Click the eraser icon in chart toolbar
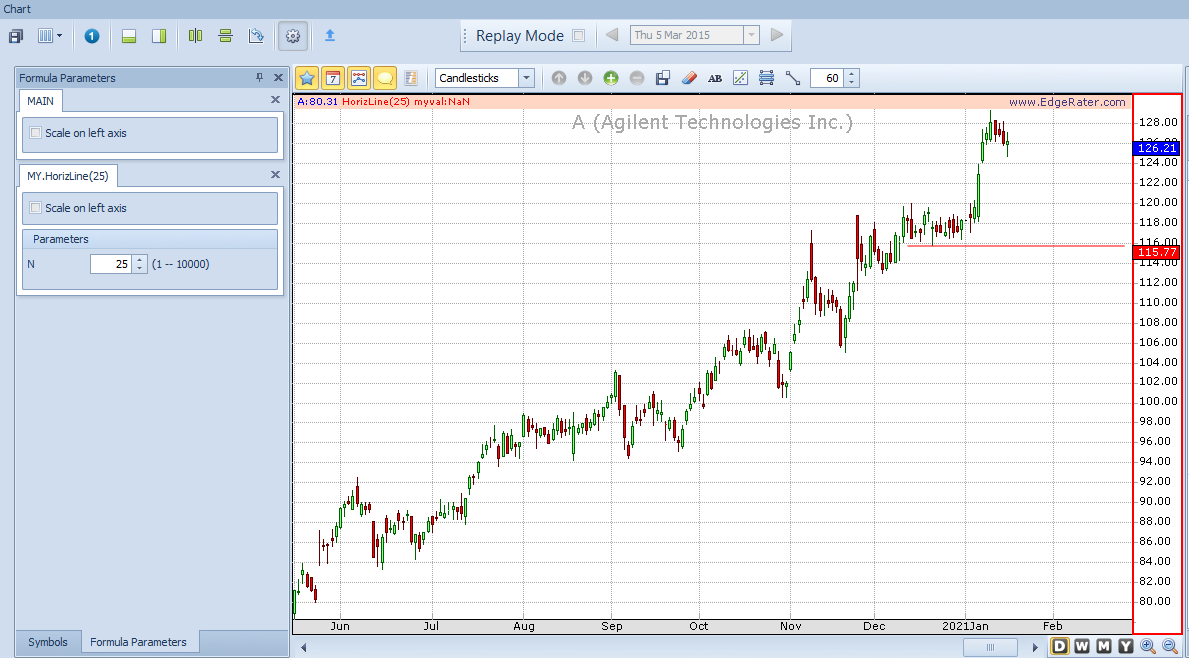The image size is (1189, 658). (x=689, y=77)
